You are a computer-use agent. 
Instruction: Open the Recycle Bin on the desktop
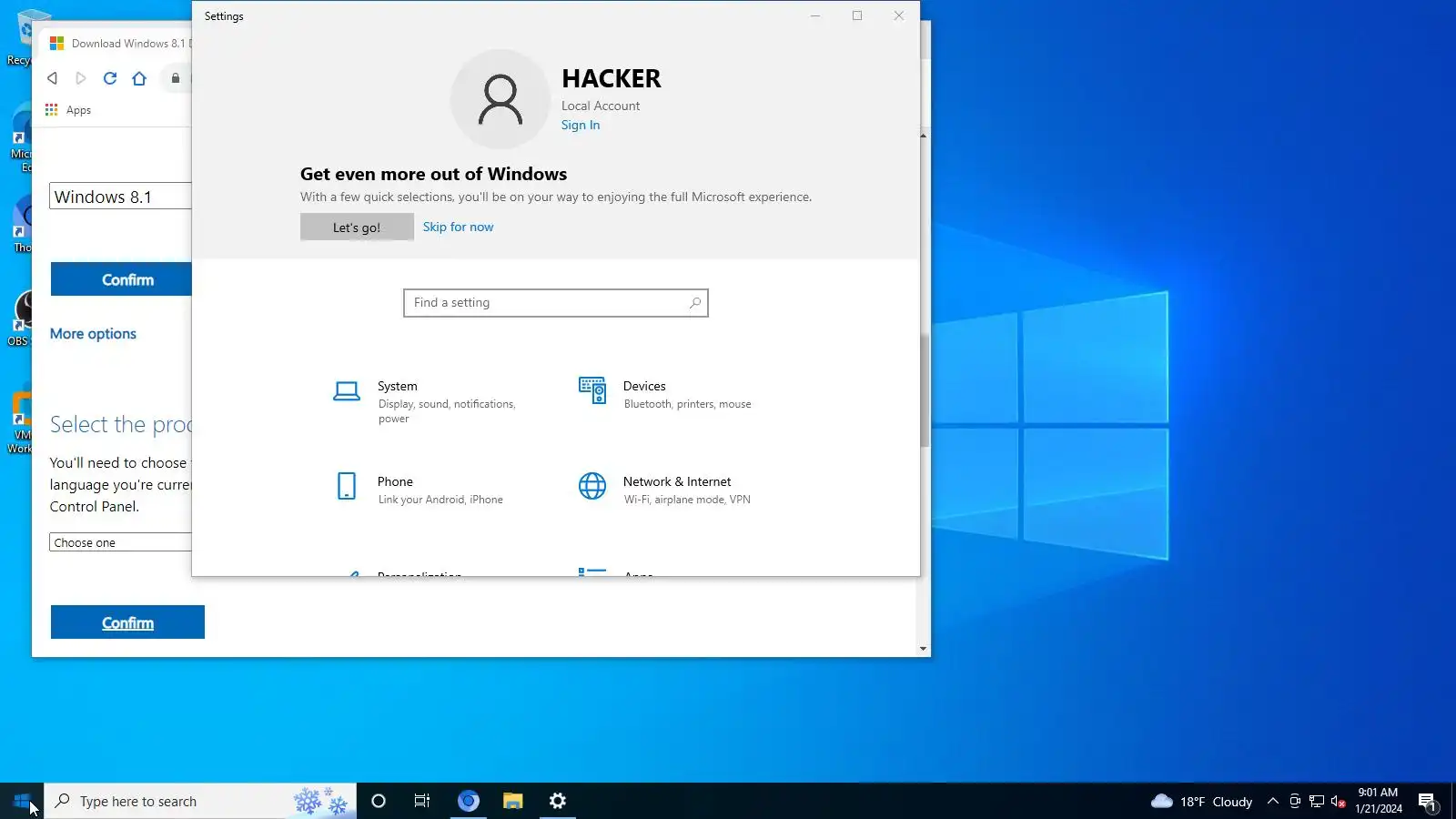coord(20,38)
